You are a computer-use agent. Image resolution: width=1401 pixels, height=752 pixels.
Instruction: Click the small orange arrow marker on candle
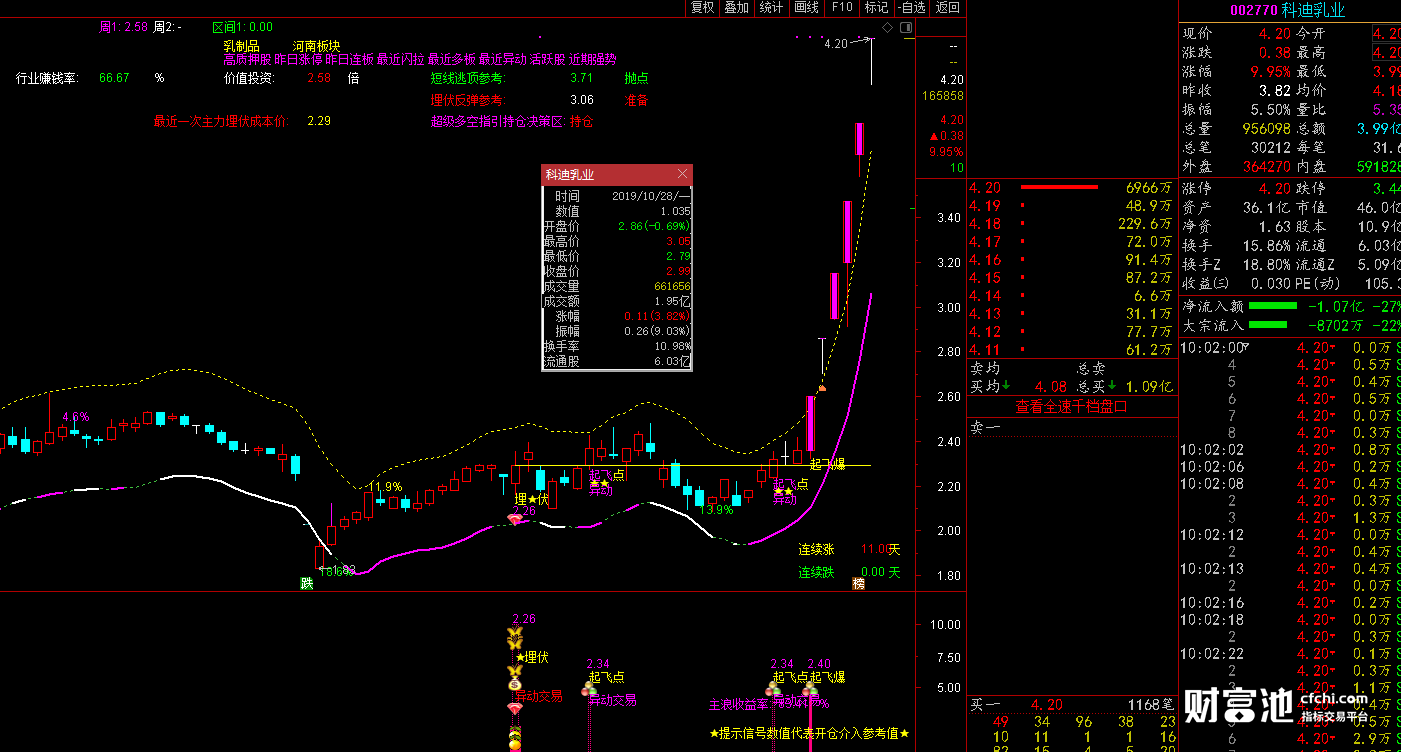[822, 388]
